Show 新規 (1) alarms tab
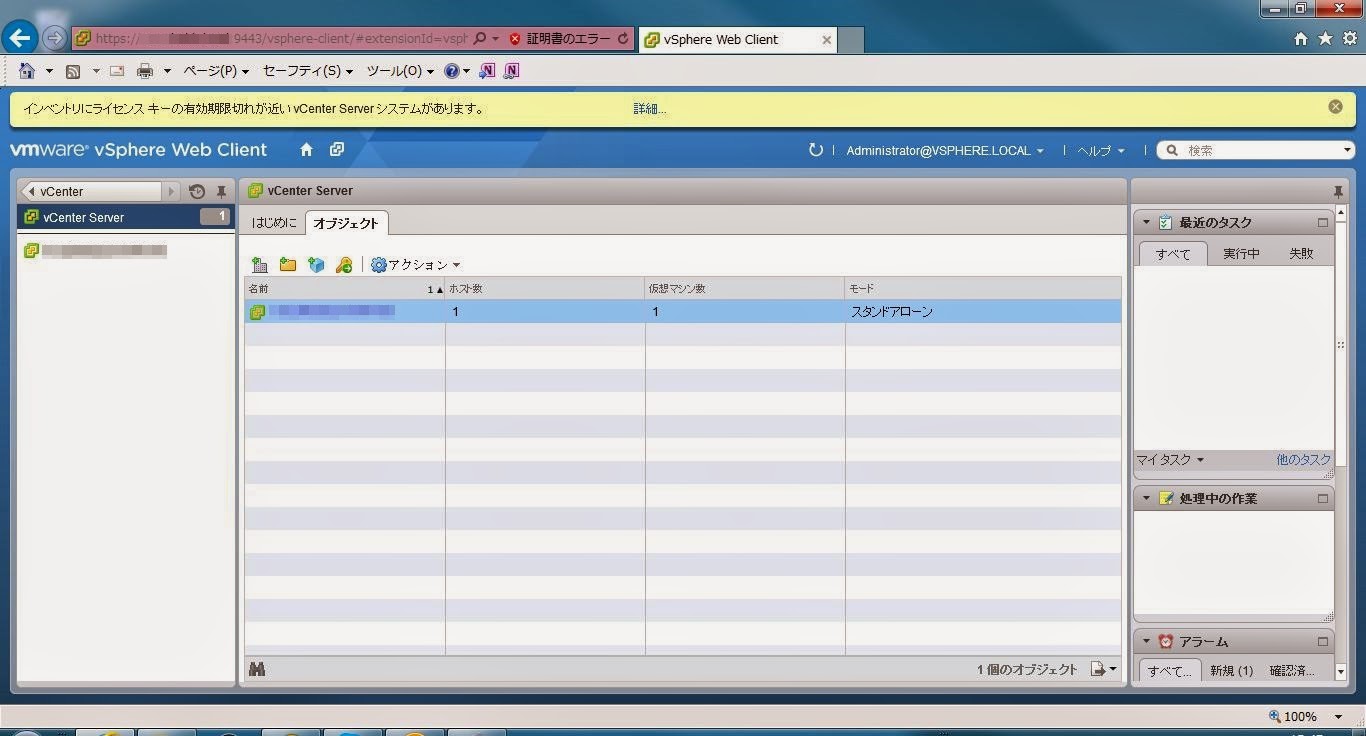1366x736 pixels. 1231,671
